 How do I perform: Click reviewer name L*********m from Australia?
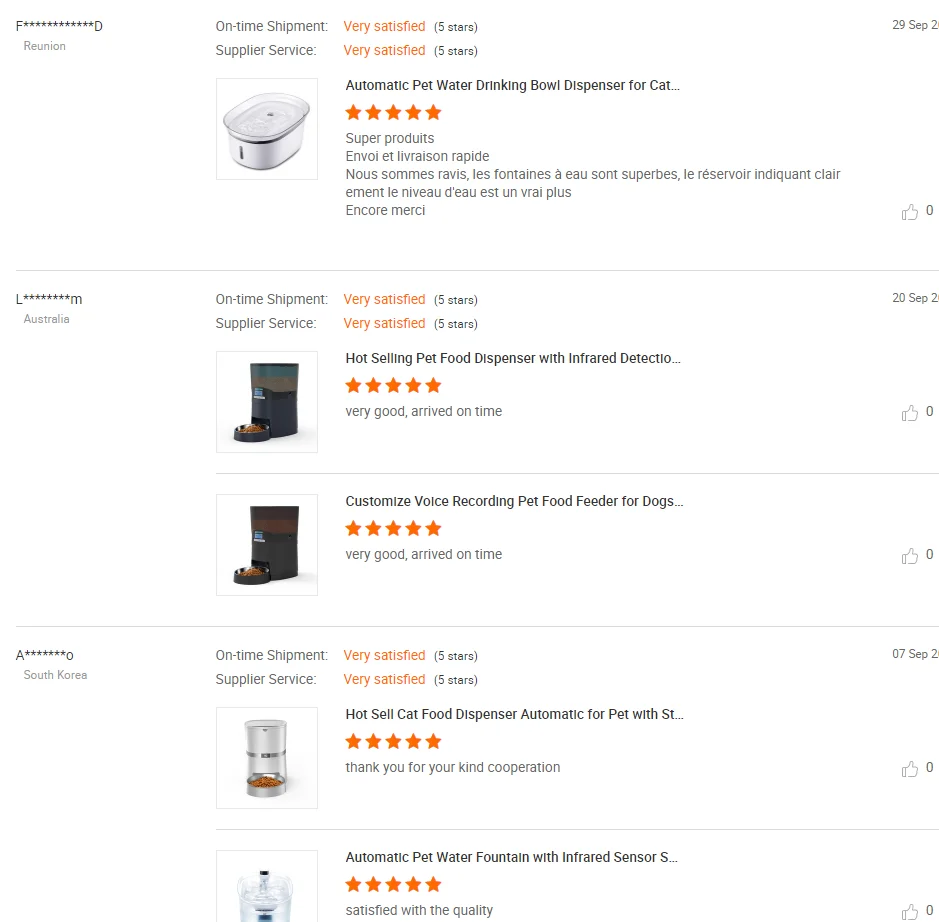point(49,299)
